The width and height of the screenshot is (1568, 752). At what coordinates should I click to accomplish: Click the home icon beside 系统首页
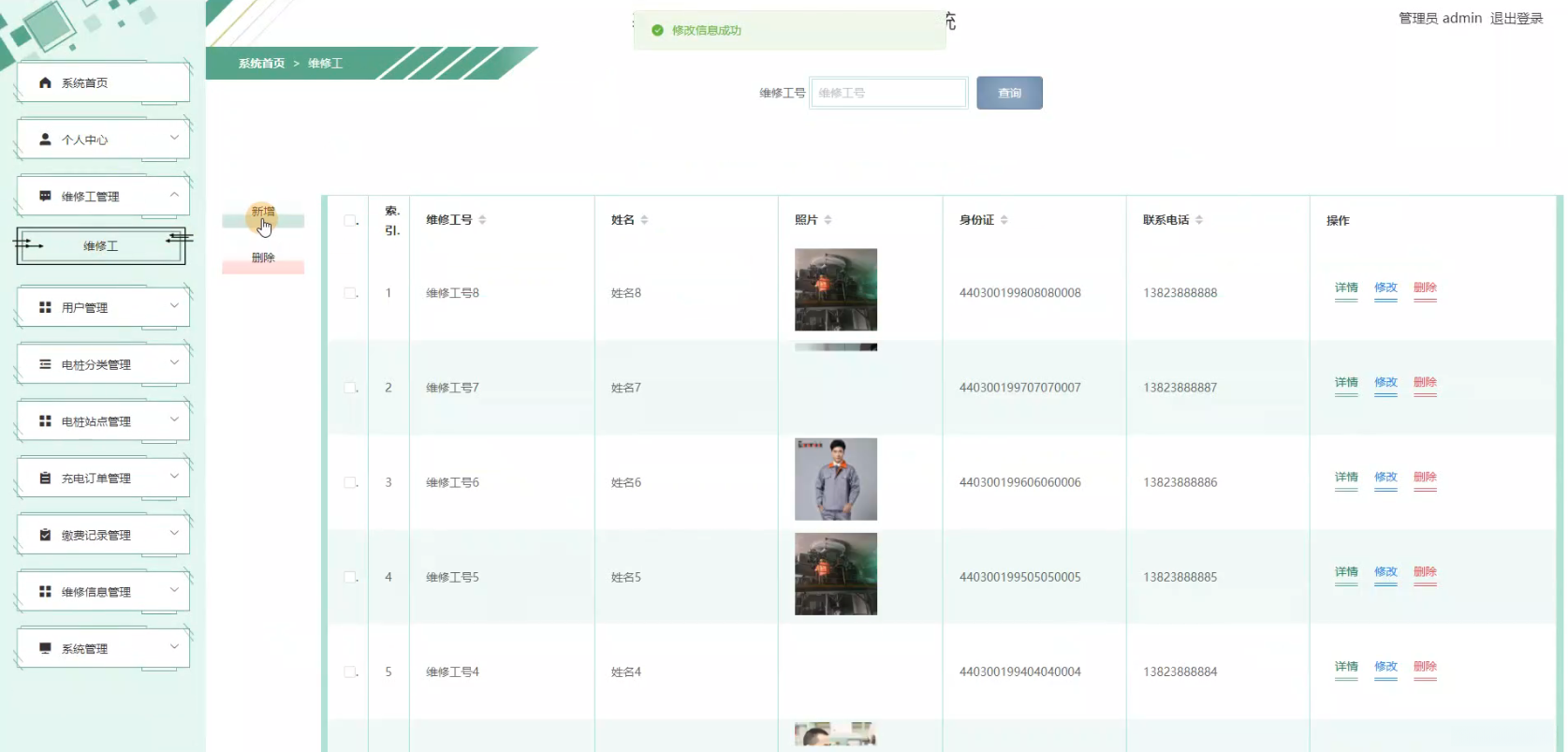tap(45, 83)
